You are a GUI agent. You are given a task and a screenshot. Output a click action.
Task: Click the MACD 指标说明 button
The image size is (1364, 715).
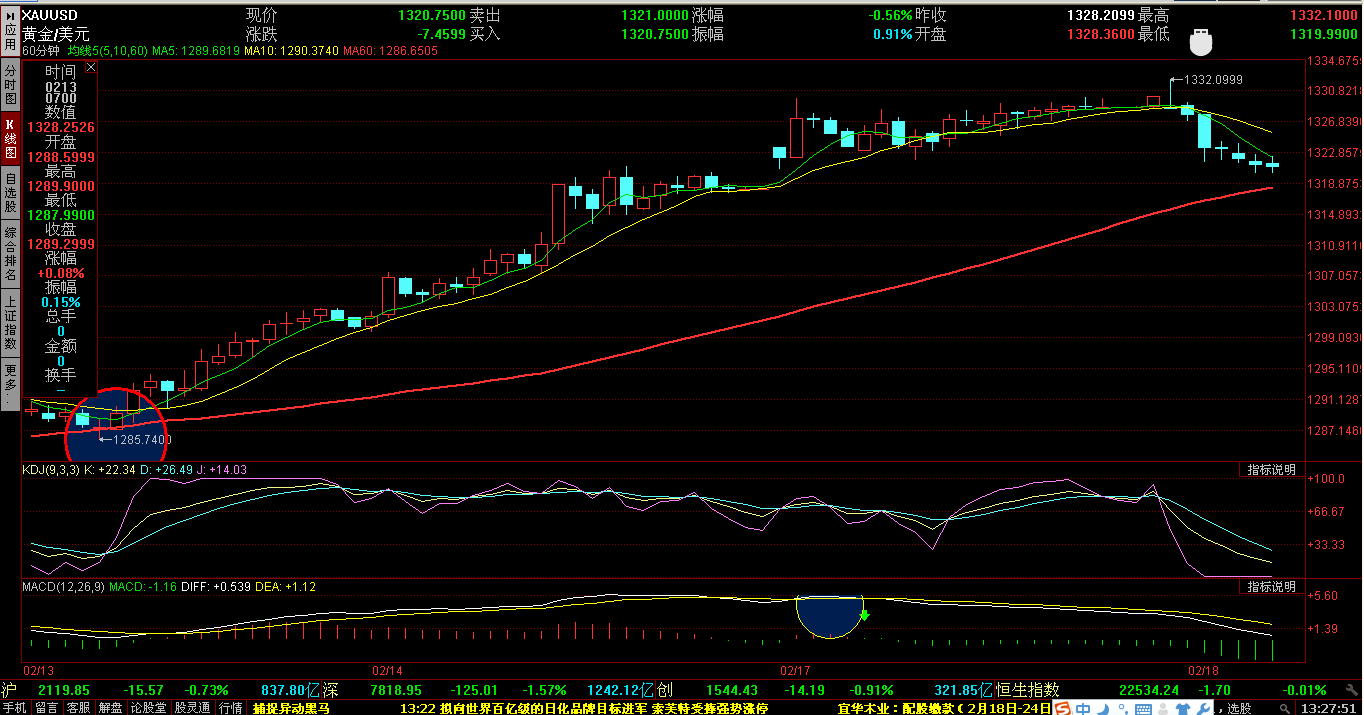tap(1270, 586)
